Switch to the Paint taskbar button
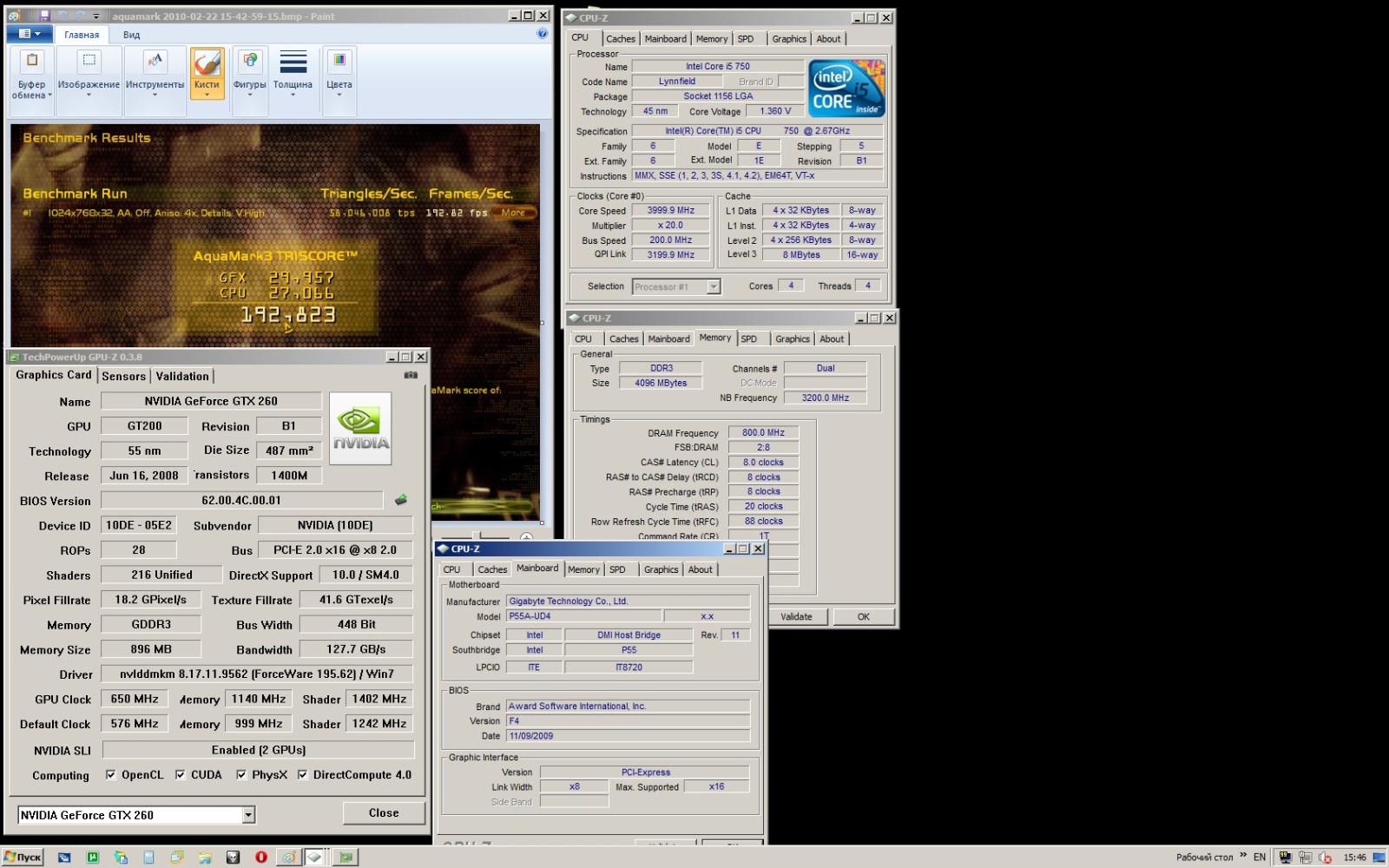 (x=289, y=857)
